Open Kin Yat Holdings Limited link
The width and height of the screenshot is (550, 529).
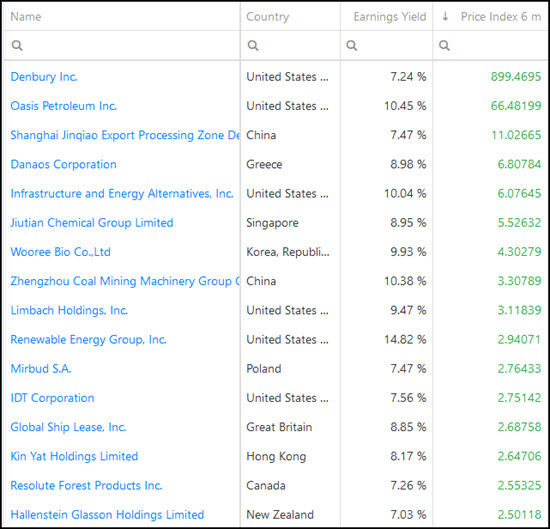[74, 456]
